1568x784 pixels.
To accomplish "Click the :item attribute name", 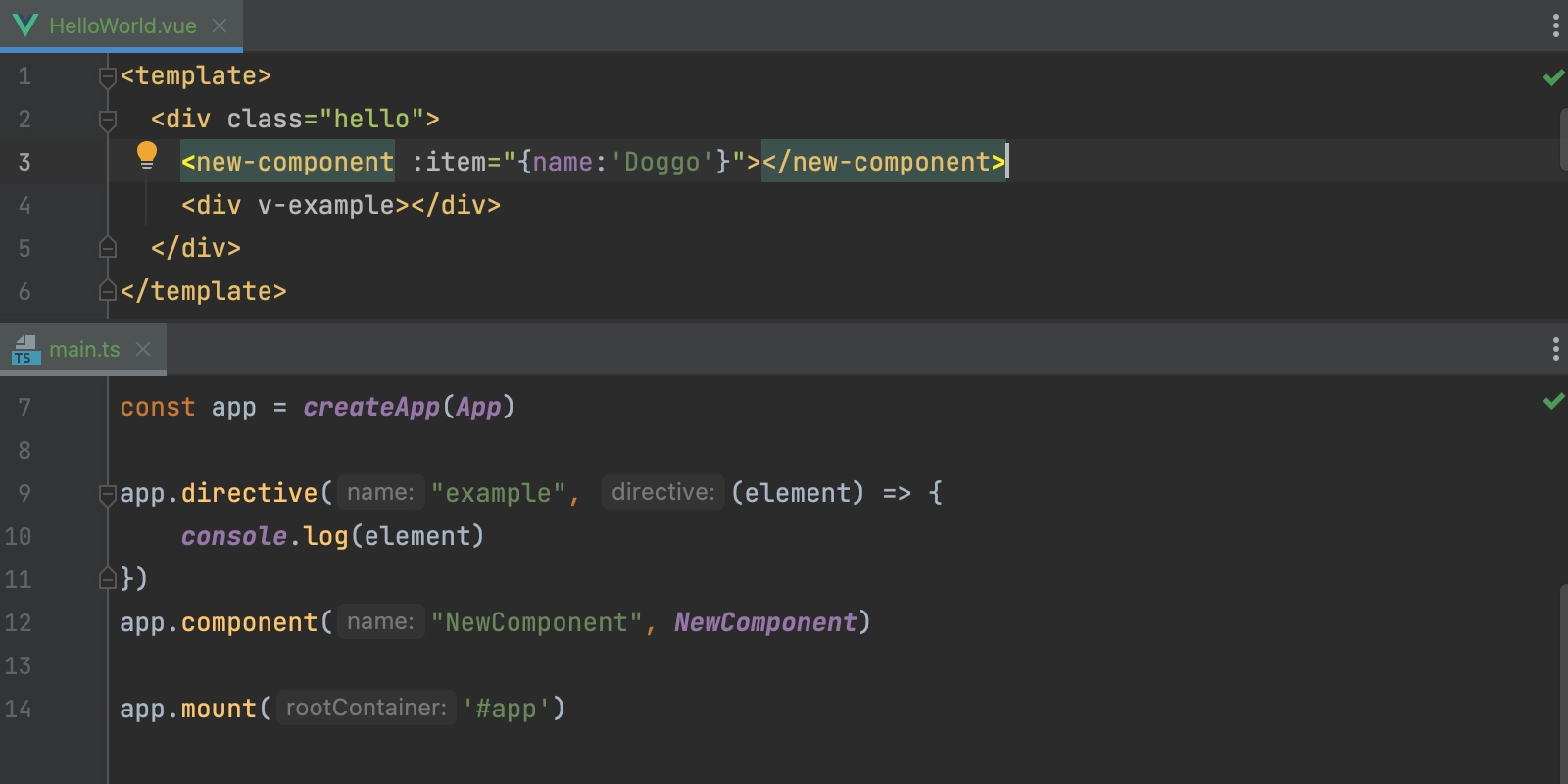I will click(449, 162).
